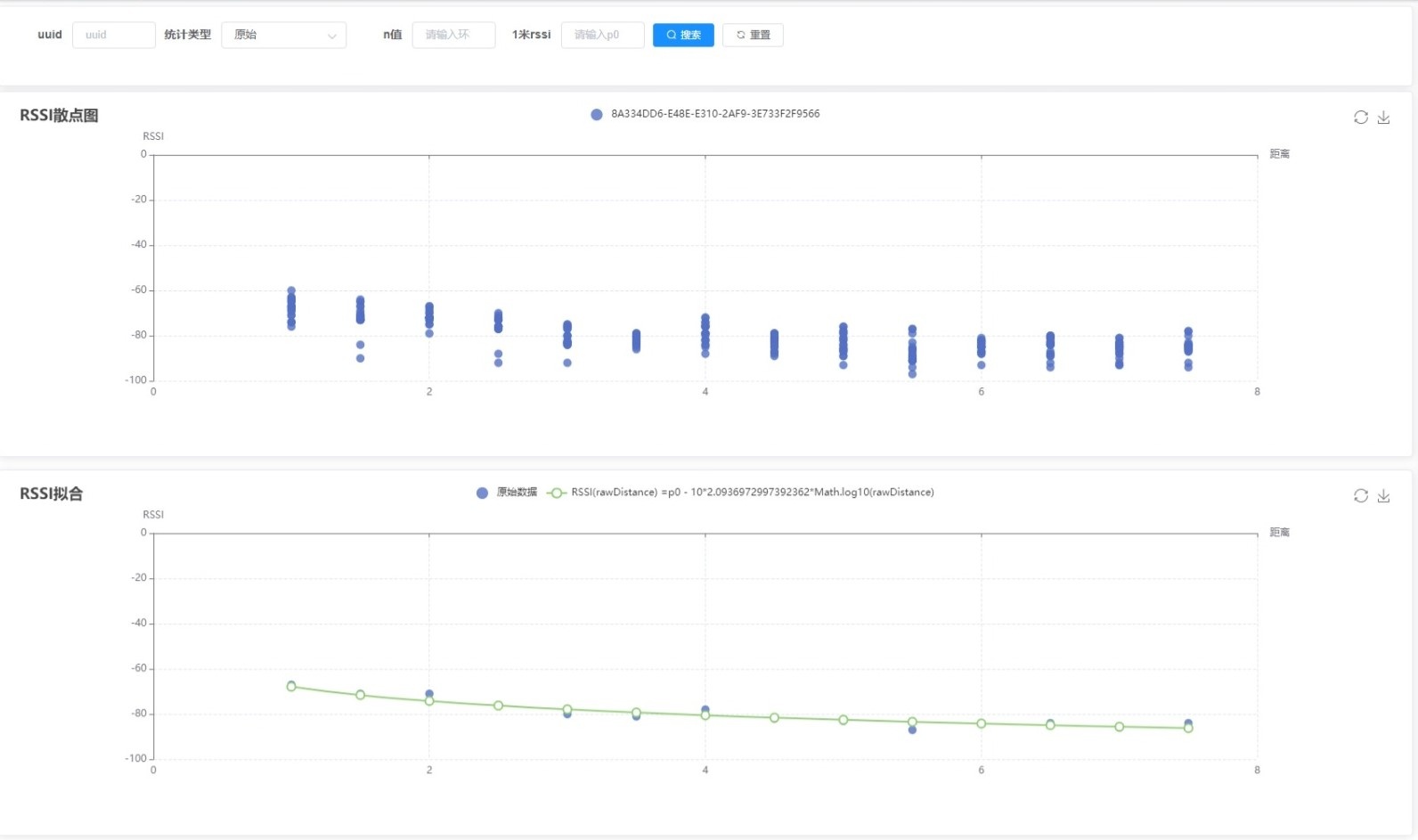Download the RSSI散点图 chart image
Image resolution: width=1418 pixels, height=840 pixels.
(x=1383, y=118)
